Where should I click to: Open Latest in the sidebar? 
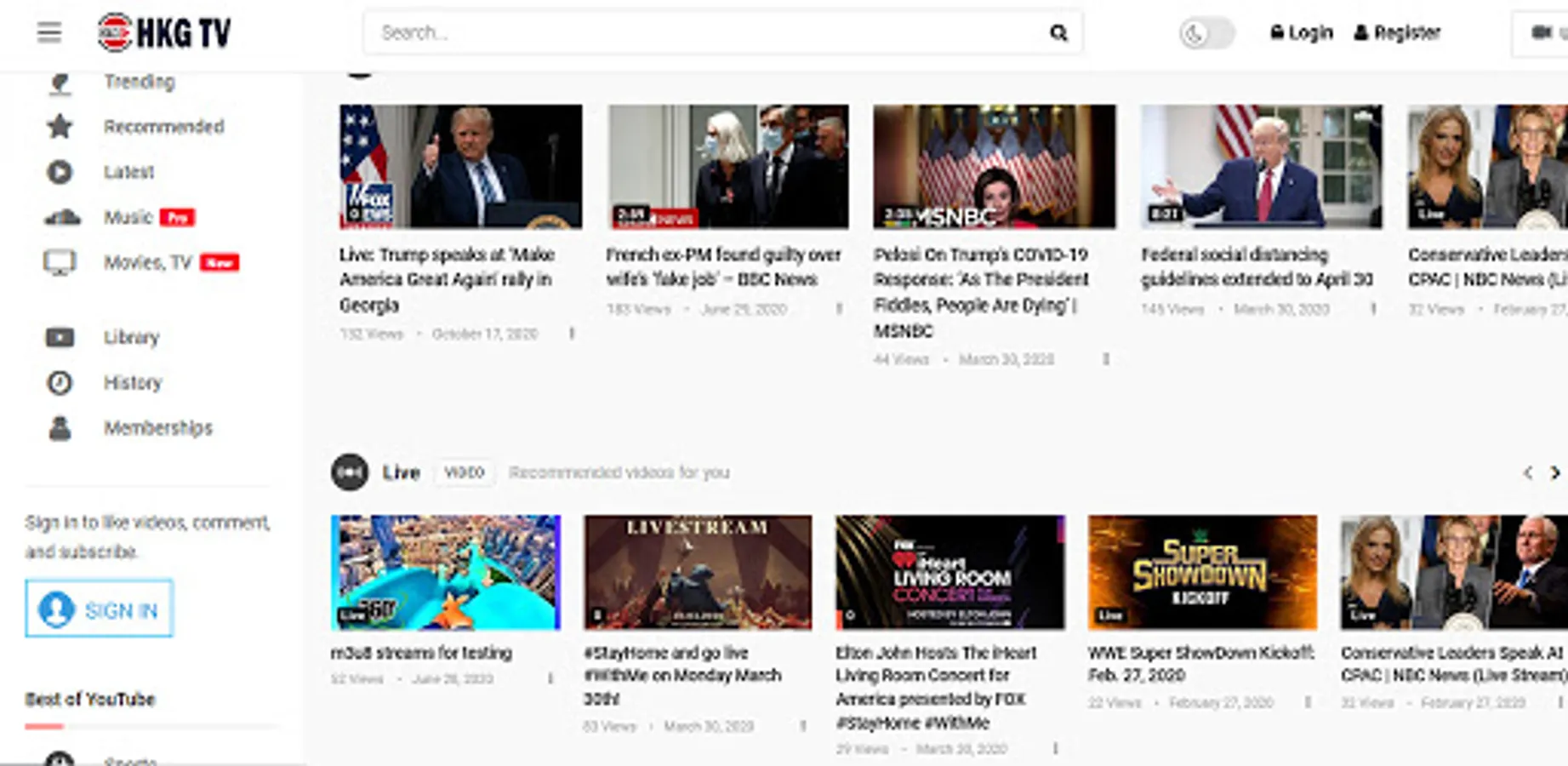click(129, 172)
